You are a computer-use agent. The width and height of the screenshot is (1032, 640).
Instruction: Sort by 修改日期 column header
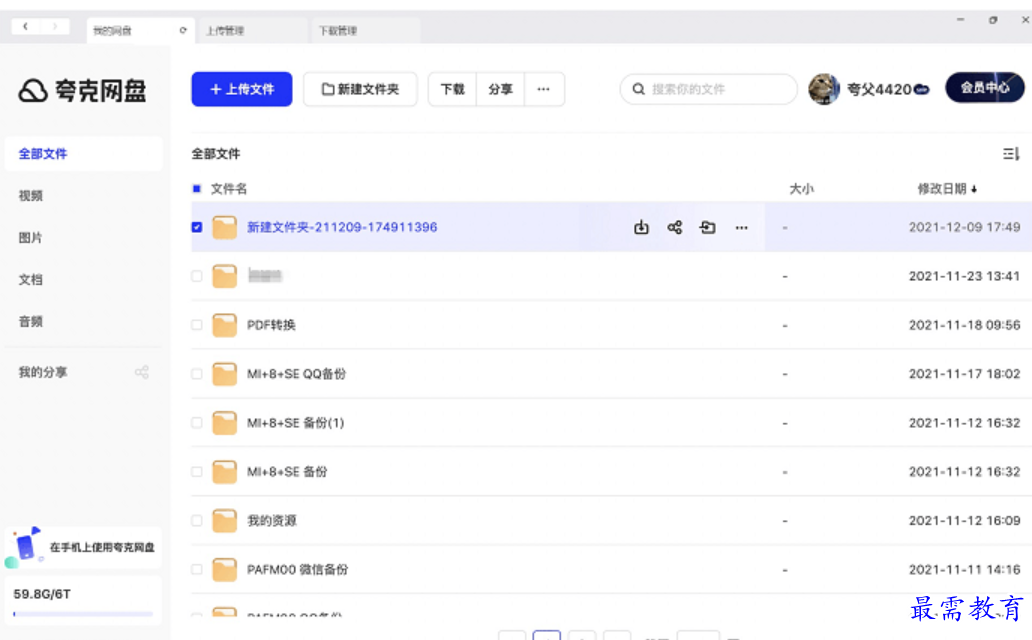(947, 189)
